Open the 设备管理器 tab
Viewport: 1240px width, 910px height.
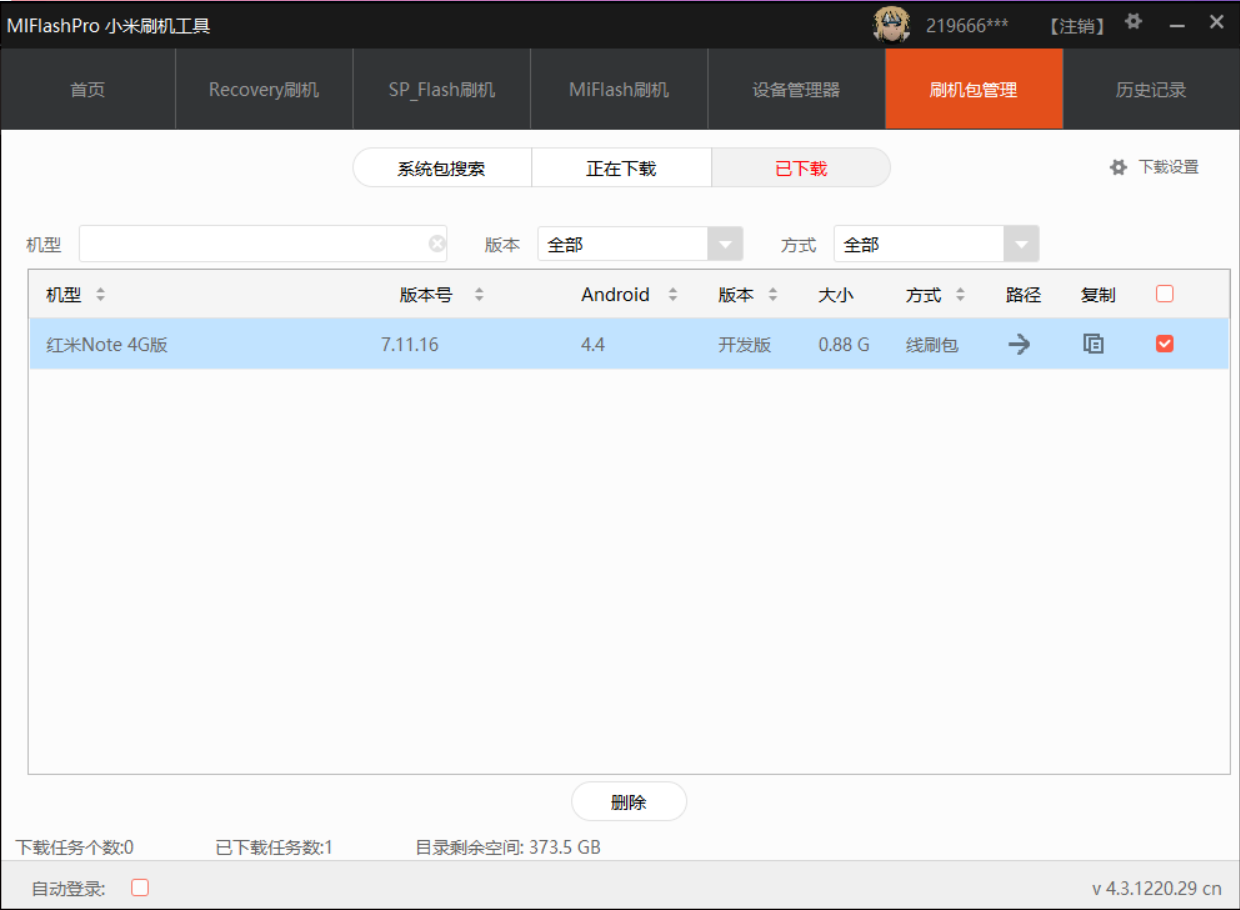(x=797, y=89)
